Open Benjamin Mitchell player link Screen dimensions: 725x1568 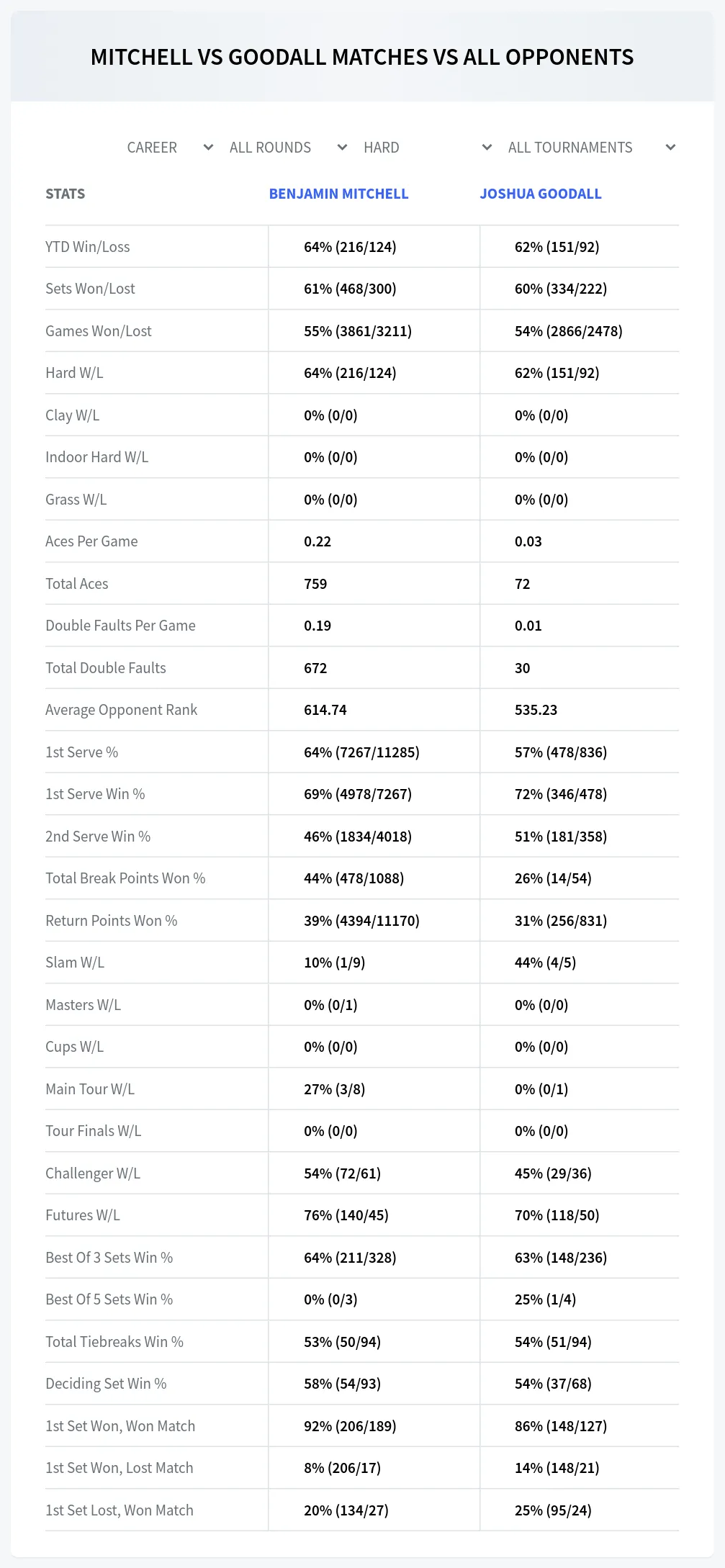(x=338, y=194)
